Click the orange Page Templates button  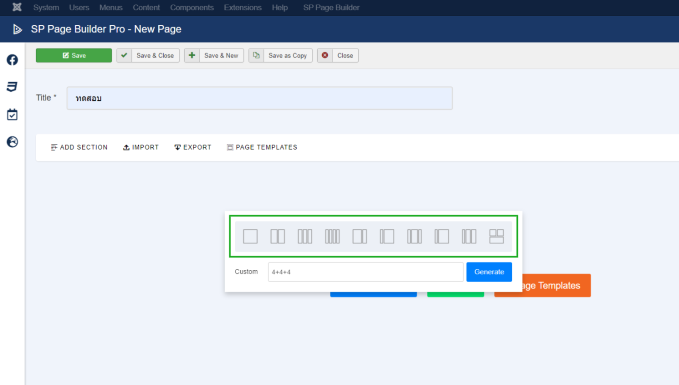click(x=556, y=285)
